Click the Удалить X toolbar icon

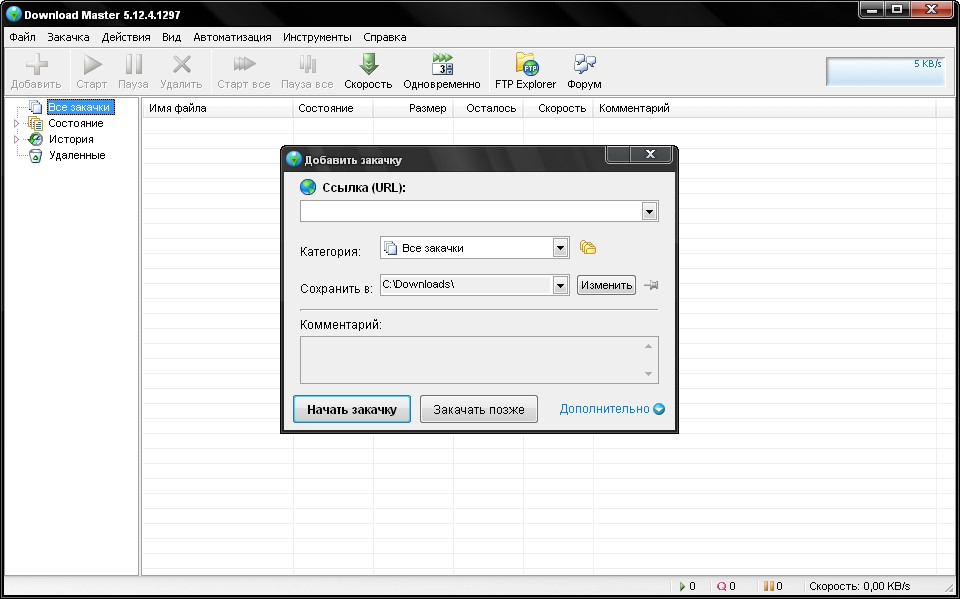(x=182, y=64)
